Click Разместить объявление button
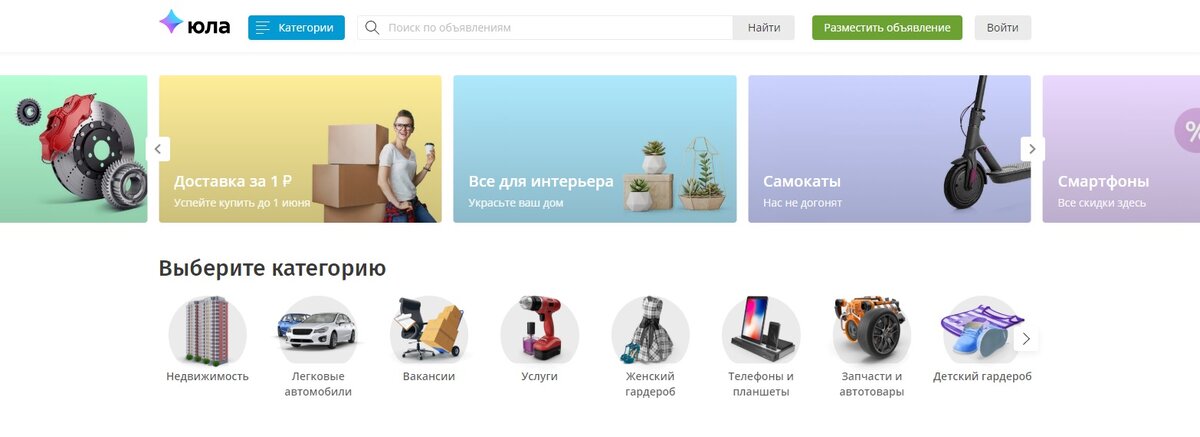The image size is (1200, 437). click(x=887, y=28)
